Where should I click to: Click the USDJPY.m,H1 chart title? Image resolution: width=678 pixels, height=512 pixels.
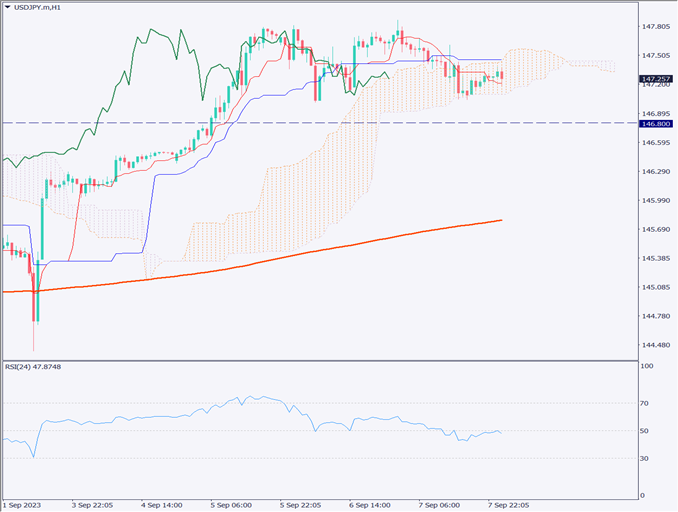tap(44, 9)
